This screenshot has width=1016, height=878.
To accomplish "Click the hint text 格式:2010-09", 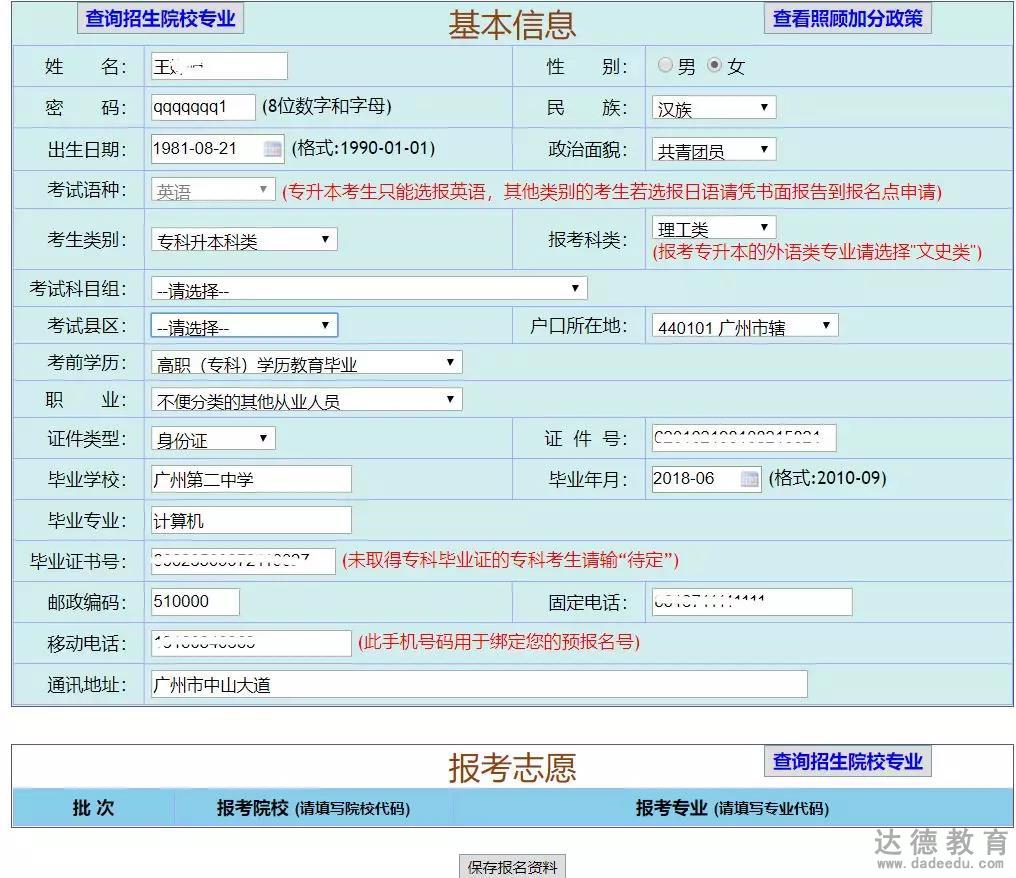I will point(827,478).
